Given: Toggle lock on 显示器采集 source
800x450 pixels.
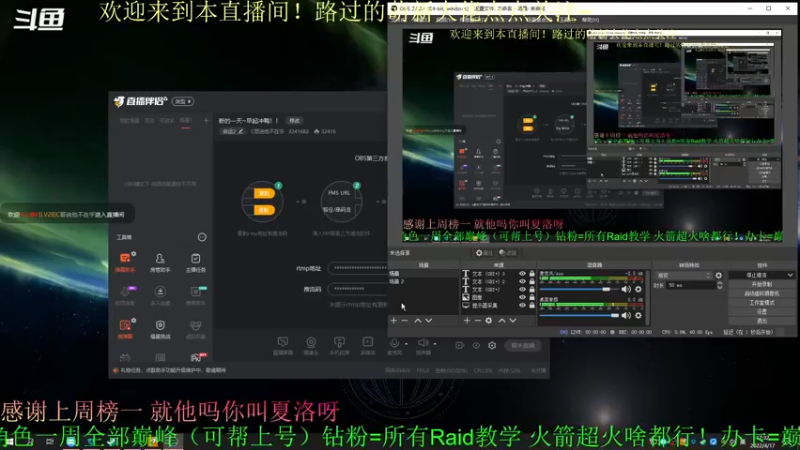Looking at the screenshot, I should [x=532, y=305].
